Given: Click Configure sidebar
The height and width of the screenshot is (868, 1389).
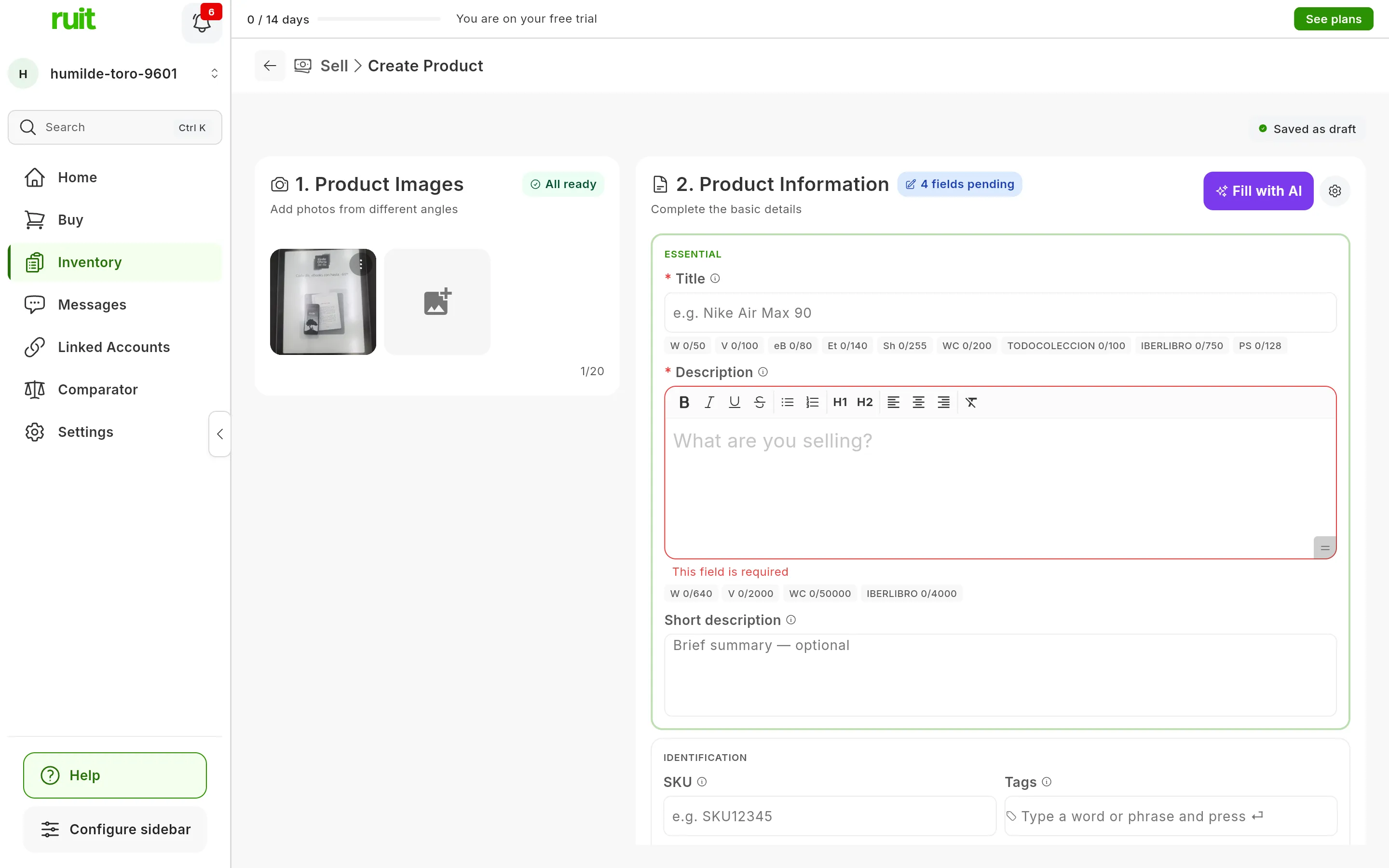Looking at the screenshot, I should 115,829.
